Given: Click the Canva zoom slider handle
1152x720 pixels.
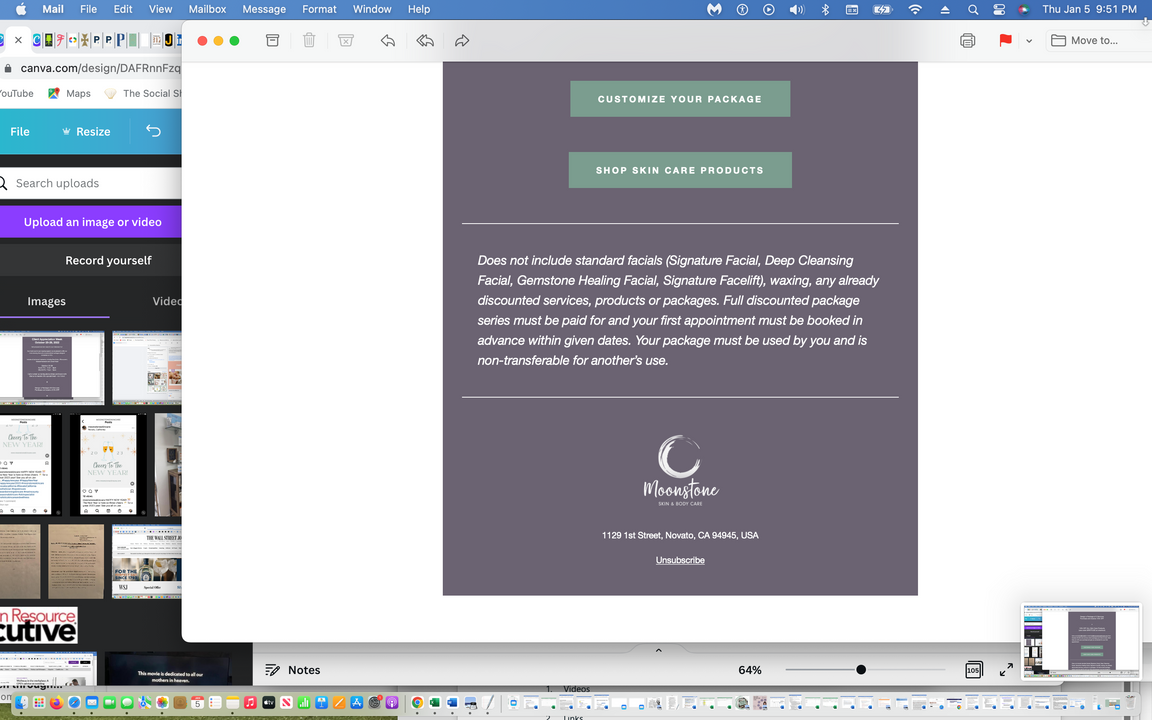Looking at the screenshot, I should [861, 670].
